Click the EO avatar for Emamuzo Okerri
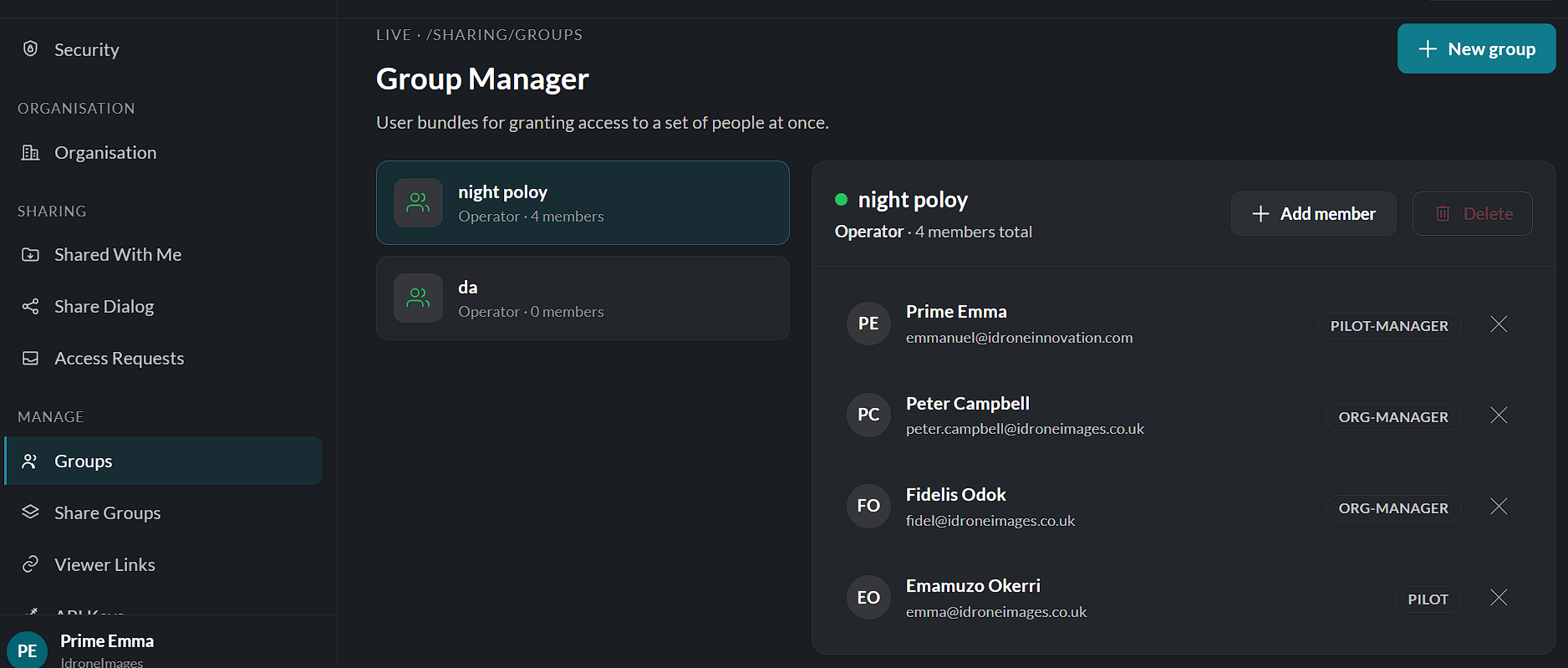This screenshot has width=1568, height=668. click(868, 598)
